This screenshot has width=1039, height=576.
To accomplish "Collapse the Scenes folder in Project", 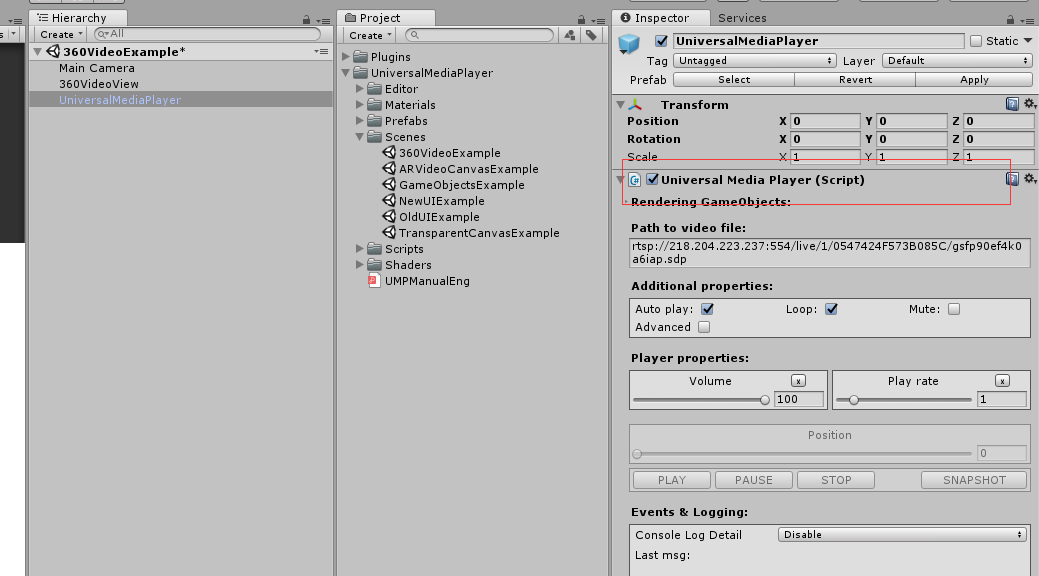I will (358, 137).
